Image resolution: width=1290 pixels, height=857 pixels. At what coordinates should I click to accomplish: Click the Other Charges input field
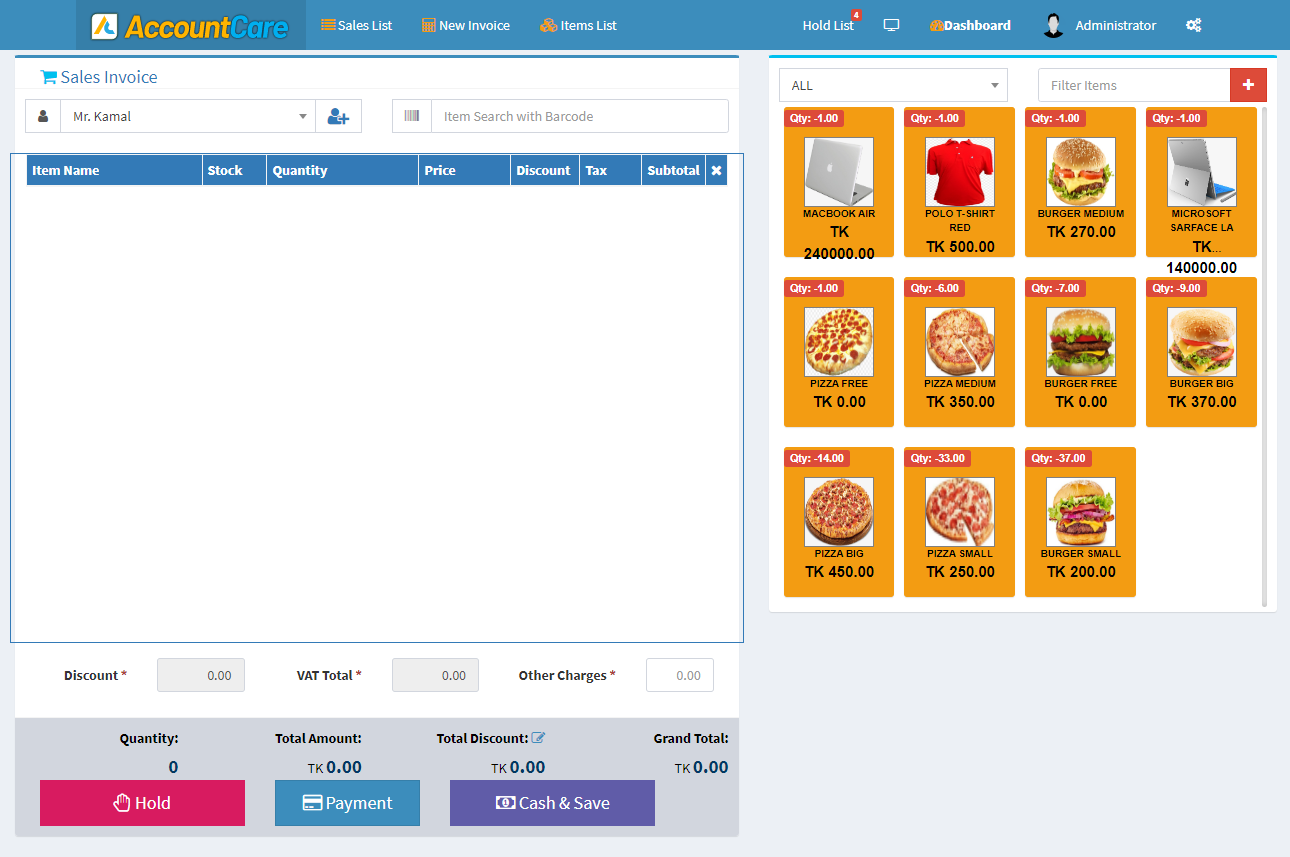(x=680, y=675)
